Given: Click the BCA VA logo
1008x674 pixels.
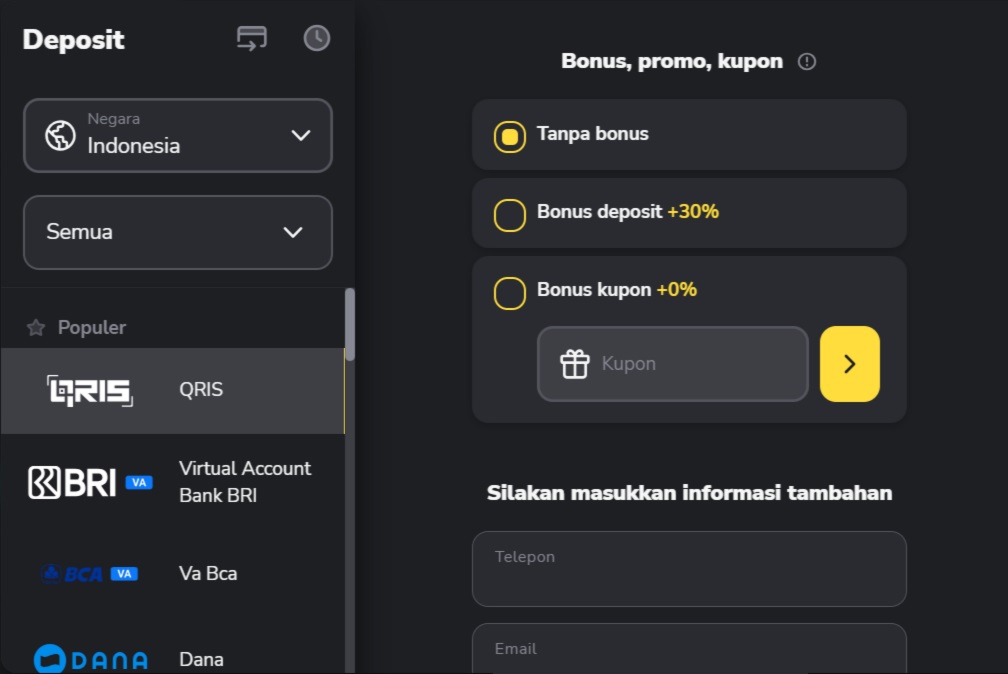Looking at the screenshot, I should tap(90, 574).
